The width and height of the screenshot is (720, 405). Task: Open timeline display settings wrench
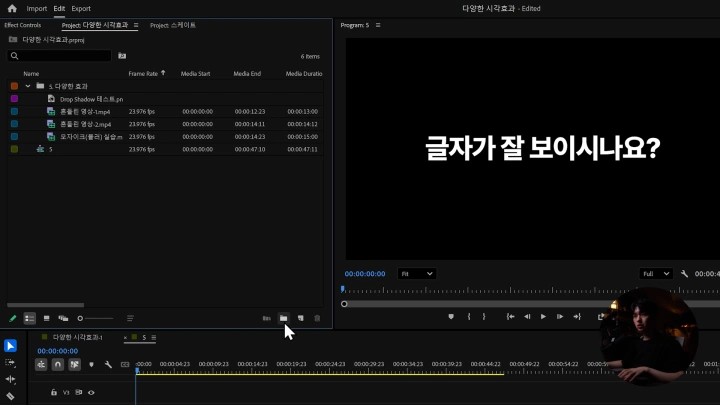(107, 365)
